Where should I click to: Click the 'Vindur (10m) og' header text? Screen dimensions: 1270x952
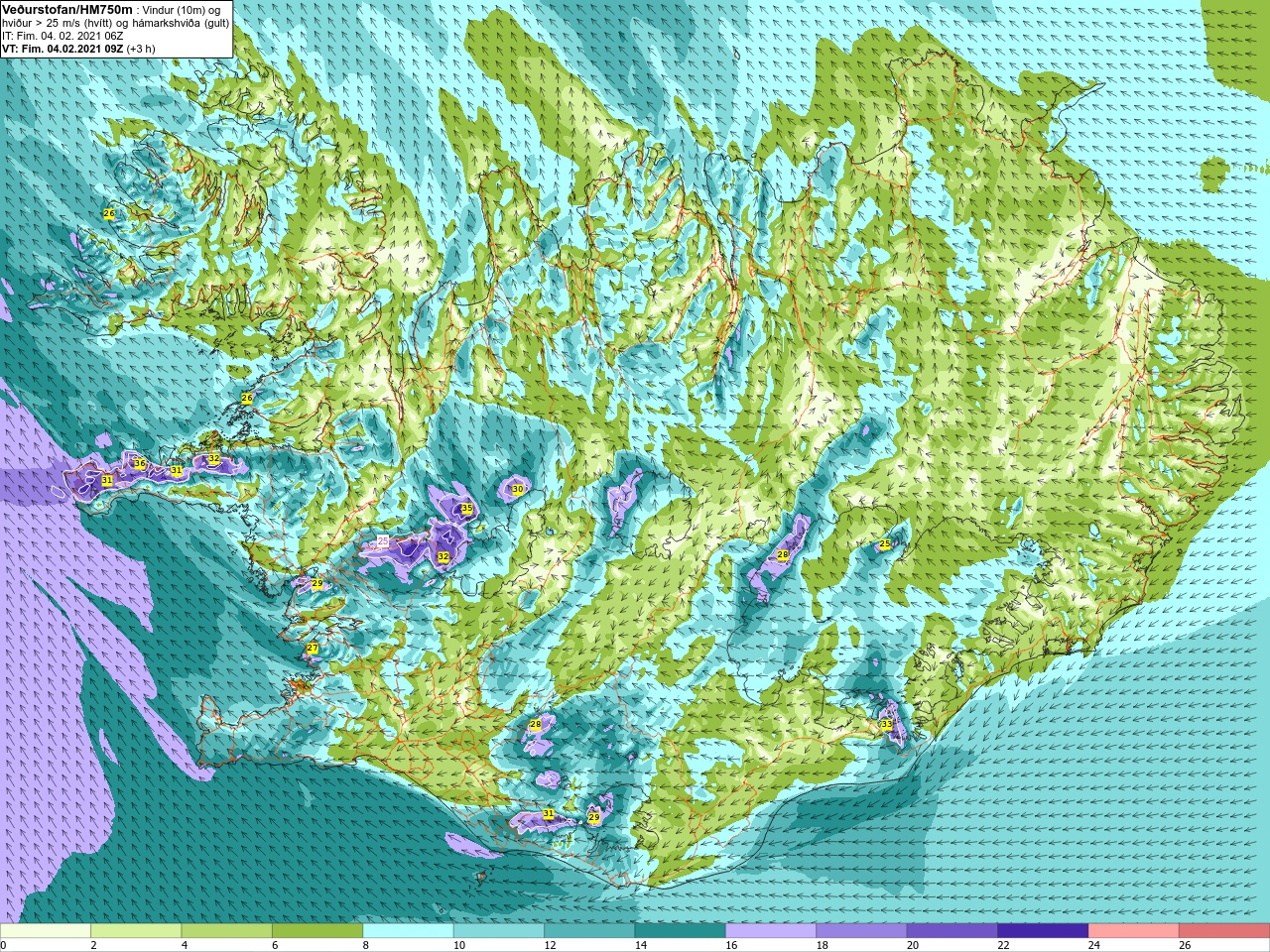(184, 10)
